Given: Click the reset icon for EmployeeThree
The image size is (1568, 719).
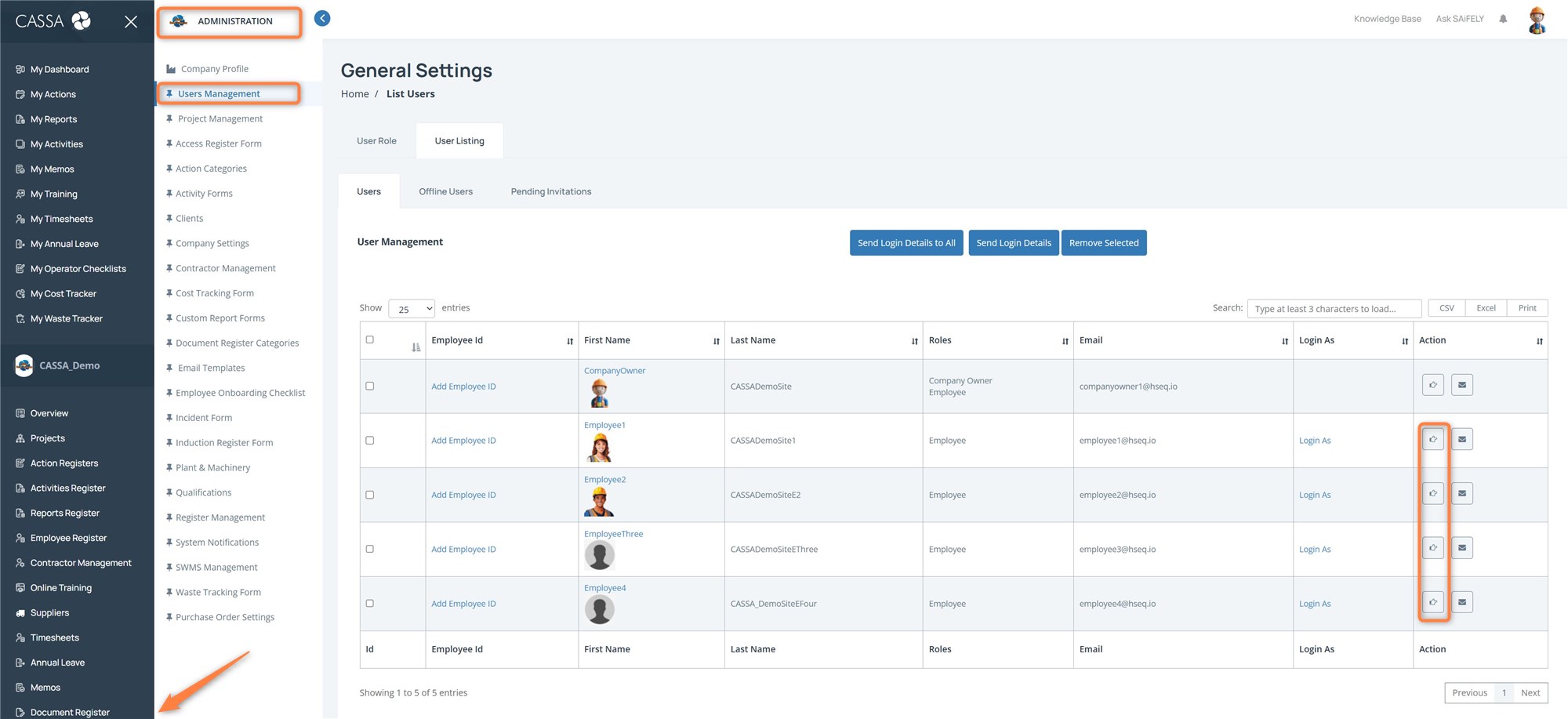Looking at the screenshot, I should (x=1432, y=548).
